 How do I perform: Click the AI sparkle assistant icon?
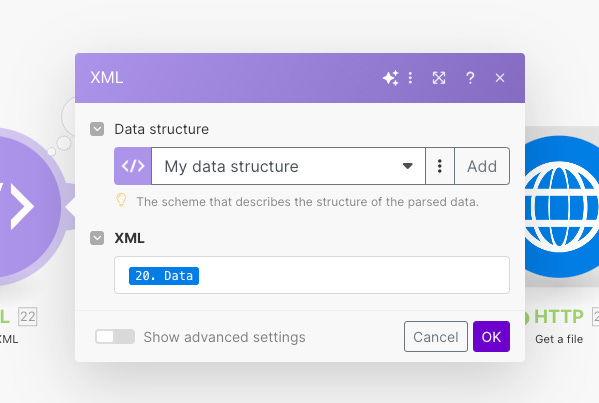[390, 78]
